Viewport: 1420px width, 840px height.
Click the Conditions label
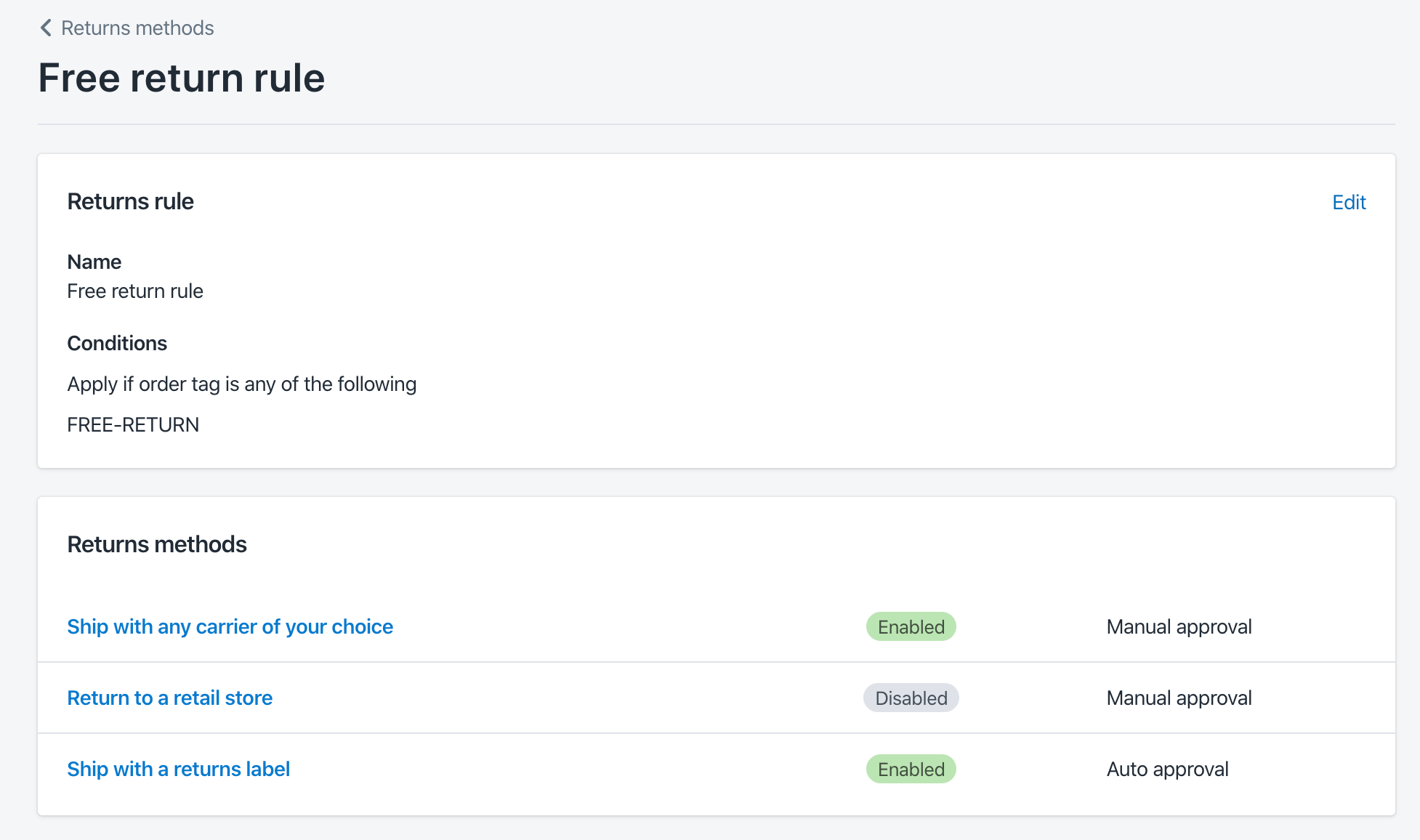(117, 343)
